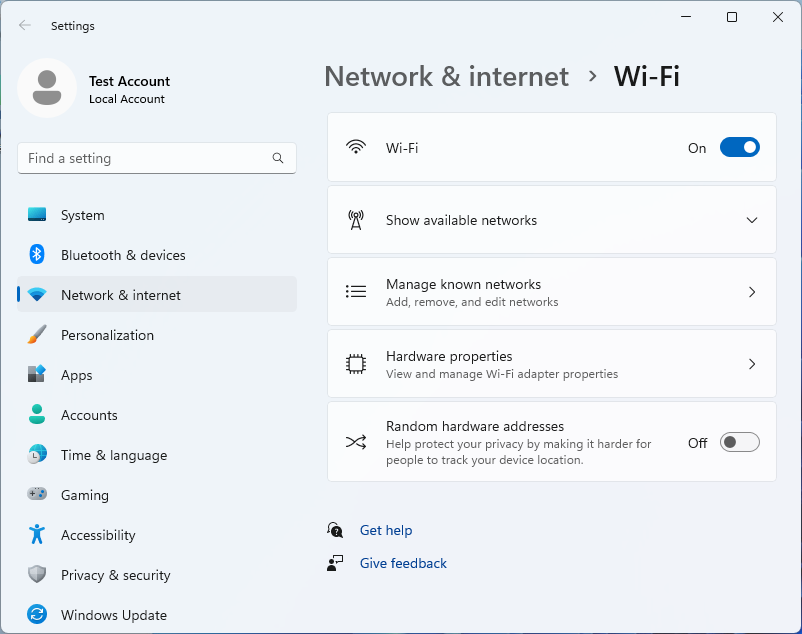The width and height of the screenshot is (802, 634).
Task: Click the Test Account profile name
Action: pos(129,81)
